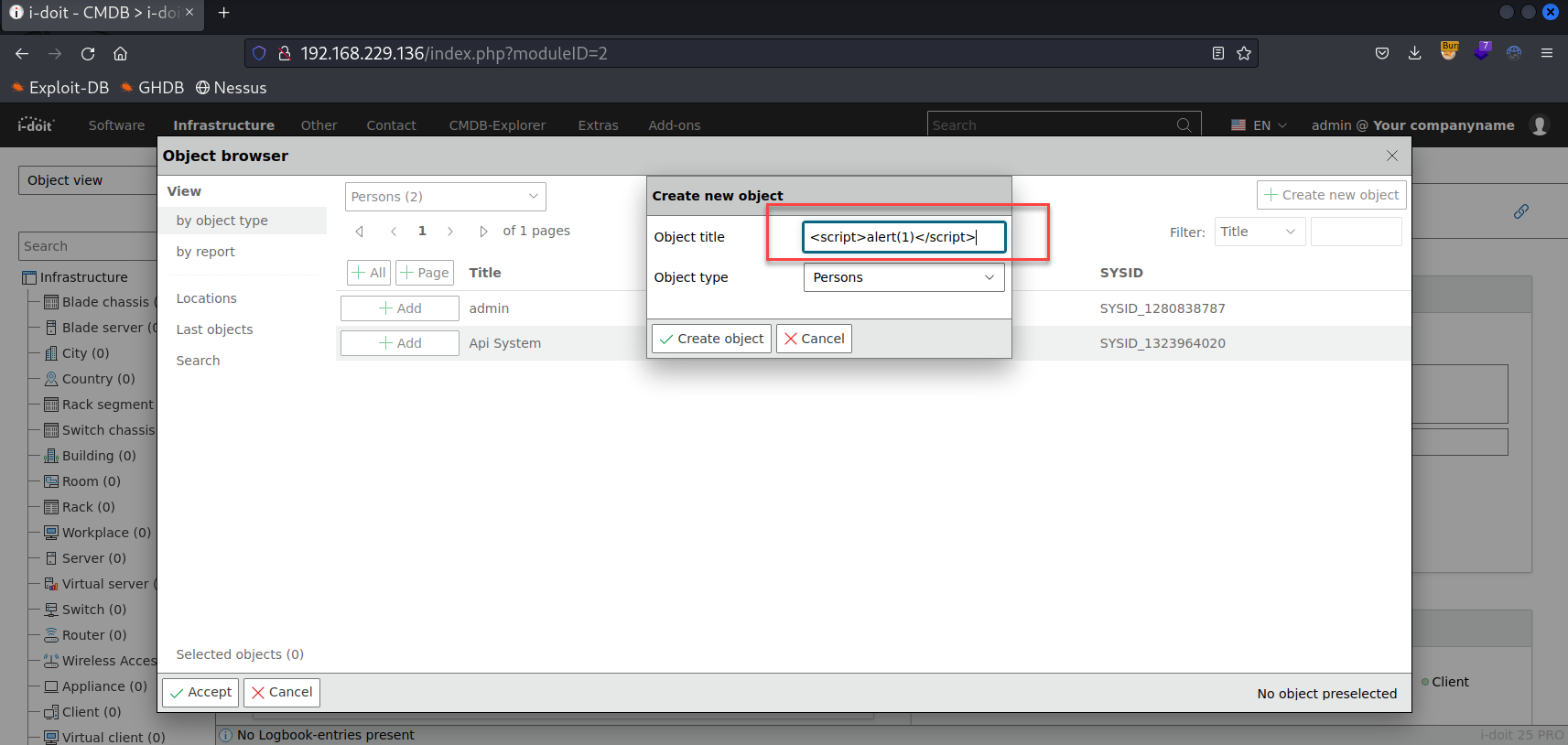Open a new browser tab

223,13
